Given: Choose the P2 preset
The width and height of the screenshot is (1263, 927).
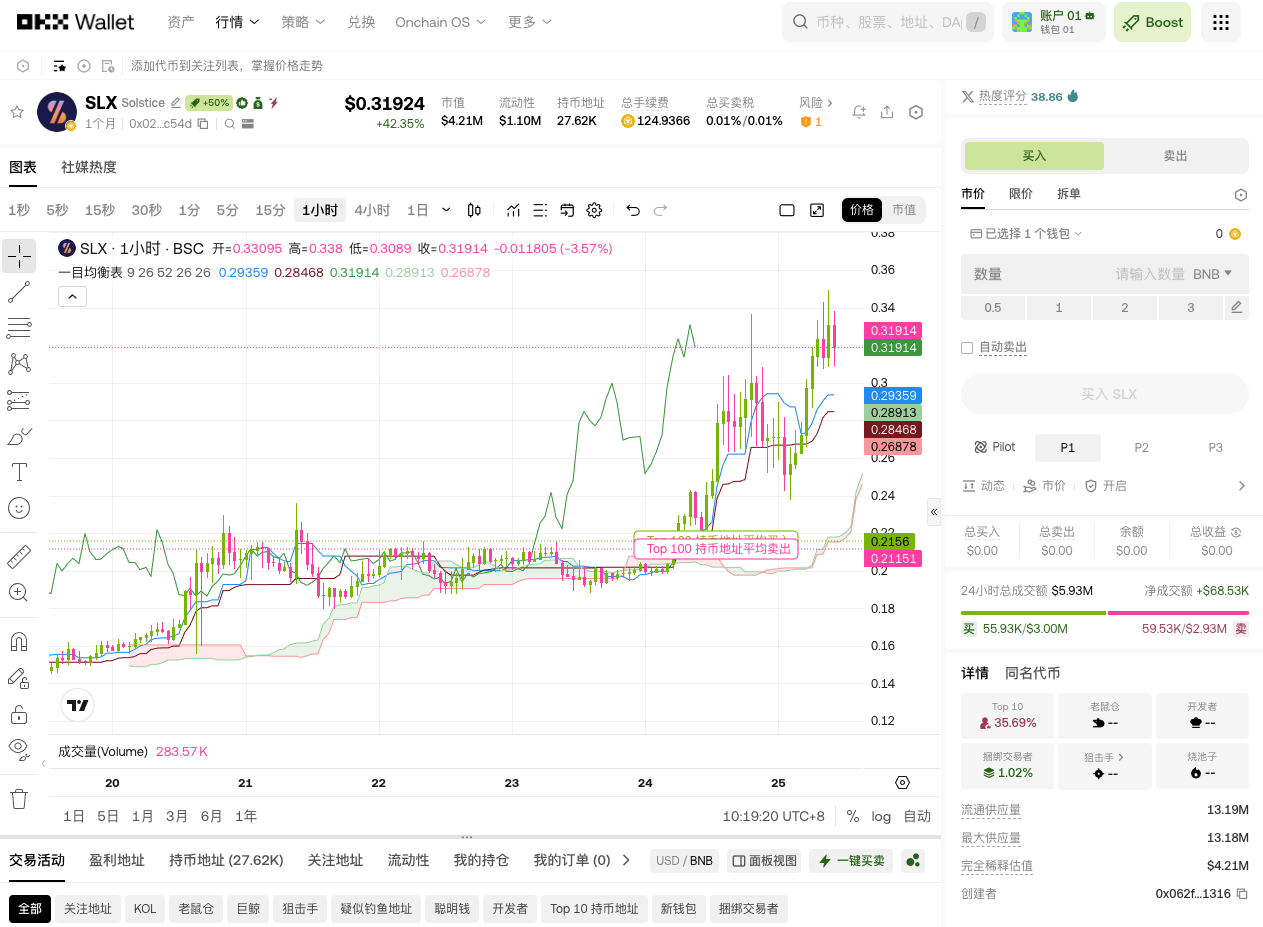Looking at the screenshot, I should 1141,448.
